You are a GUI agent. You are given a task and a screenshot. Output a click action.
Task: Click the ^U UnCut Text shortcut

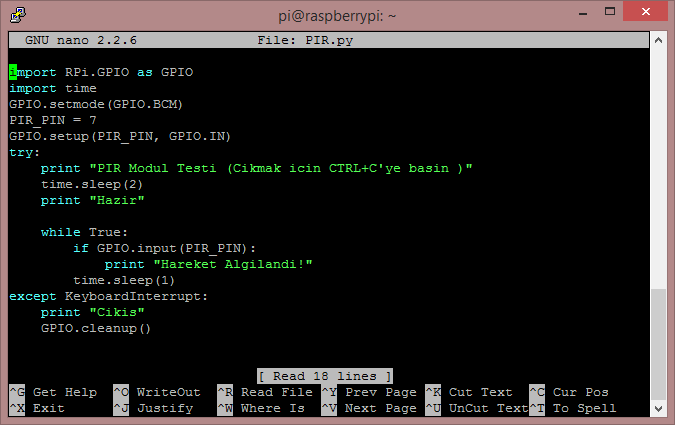coord(477,408)
